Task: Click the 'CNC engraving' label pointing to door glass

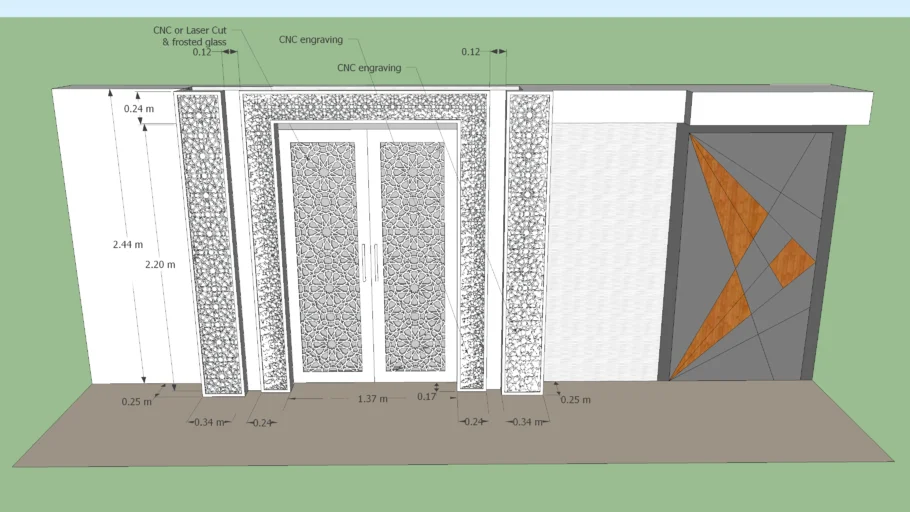Action: (x=310, y=39)
